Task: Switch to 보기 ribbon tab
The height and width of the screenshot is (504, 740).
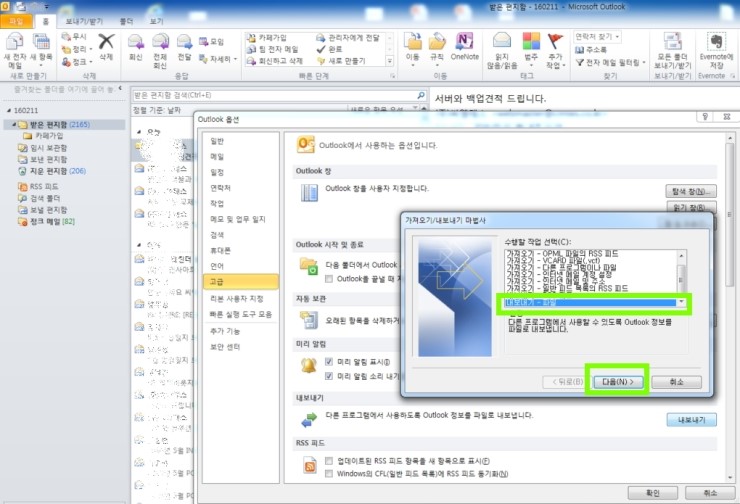Action: [156, 21]
